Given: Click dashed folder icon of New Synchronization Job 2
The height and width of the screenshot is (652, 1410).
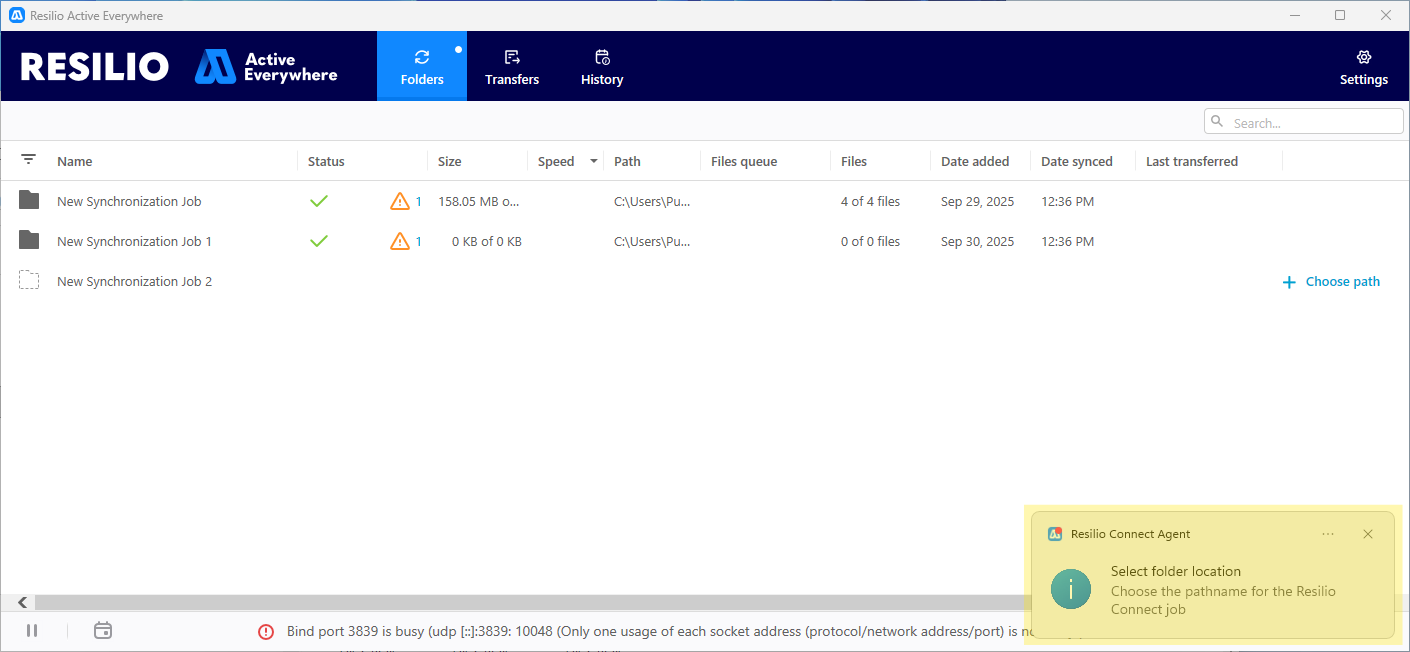Looking at the screenshot, I should [29, 281].
